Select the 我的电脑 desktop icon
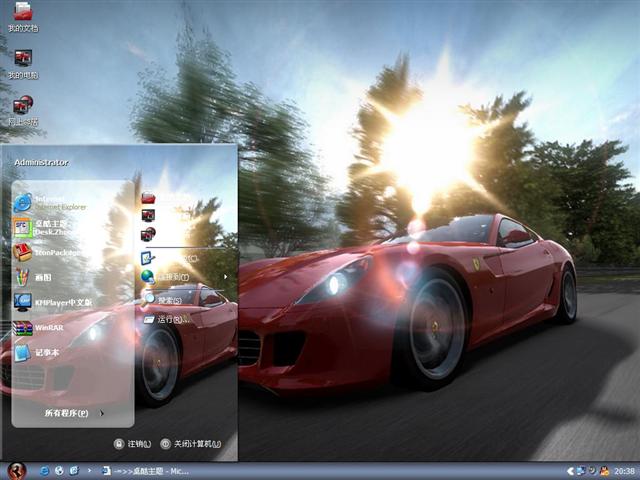 pos(23,64)
